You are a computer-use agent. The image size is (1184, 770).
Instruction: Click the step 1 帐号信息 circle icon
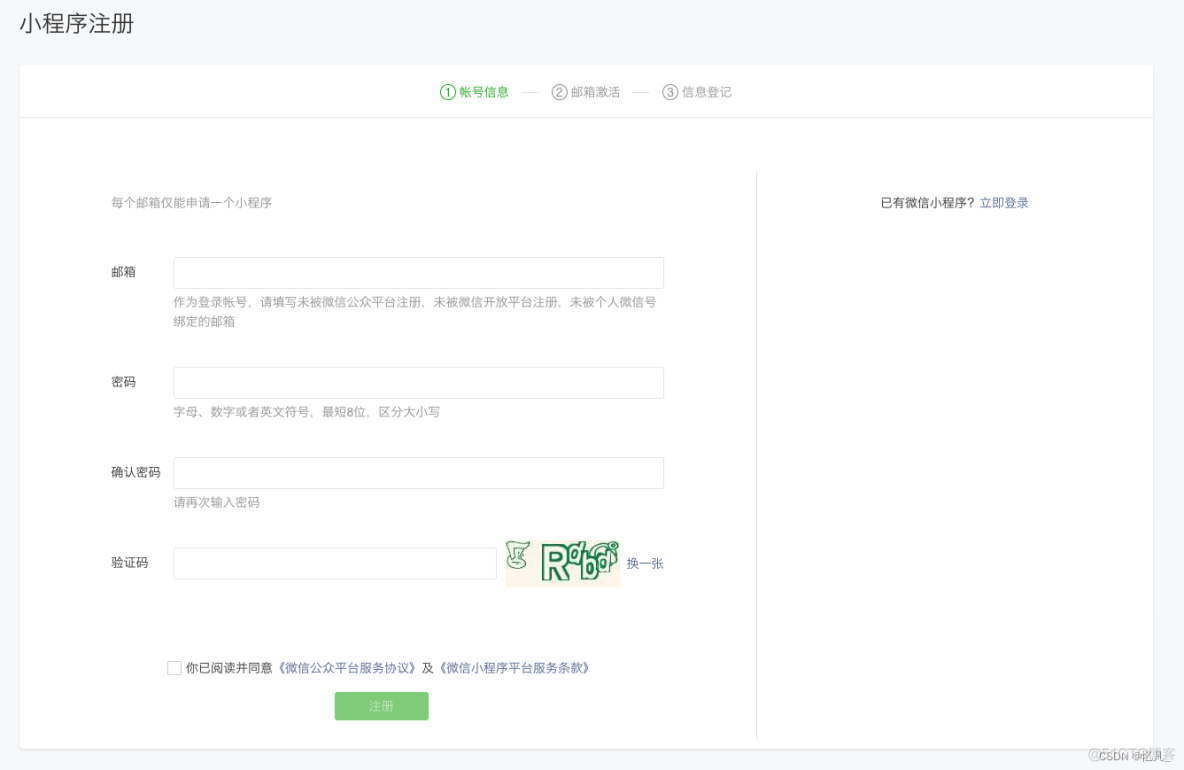(x=446, y=91)
